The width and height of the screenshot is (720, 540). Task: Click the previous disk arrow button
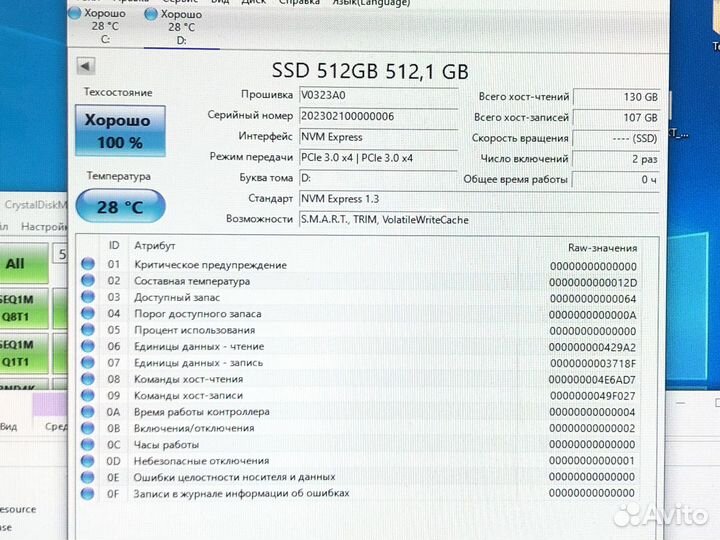click(x=86, y=66)
